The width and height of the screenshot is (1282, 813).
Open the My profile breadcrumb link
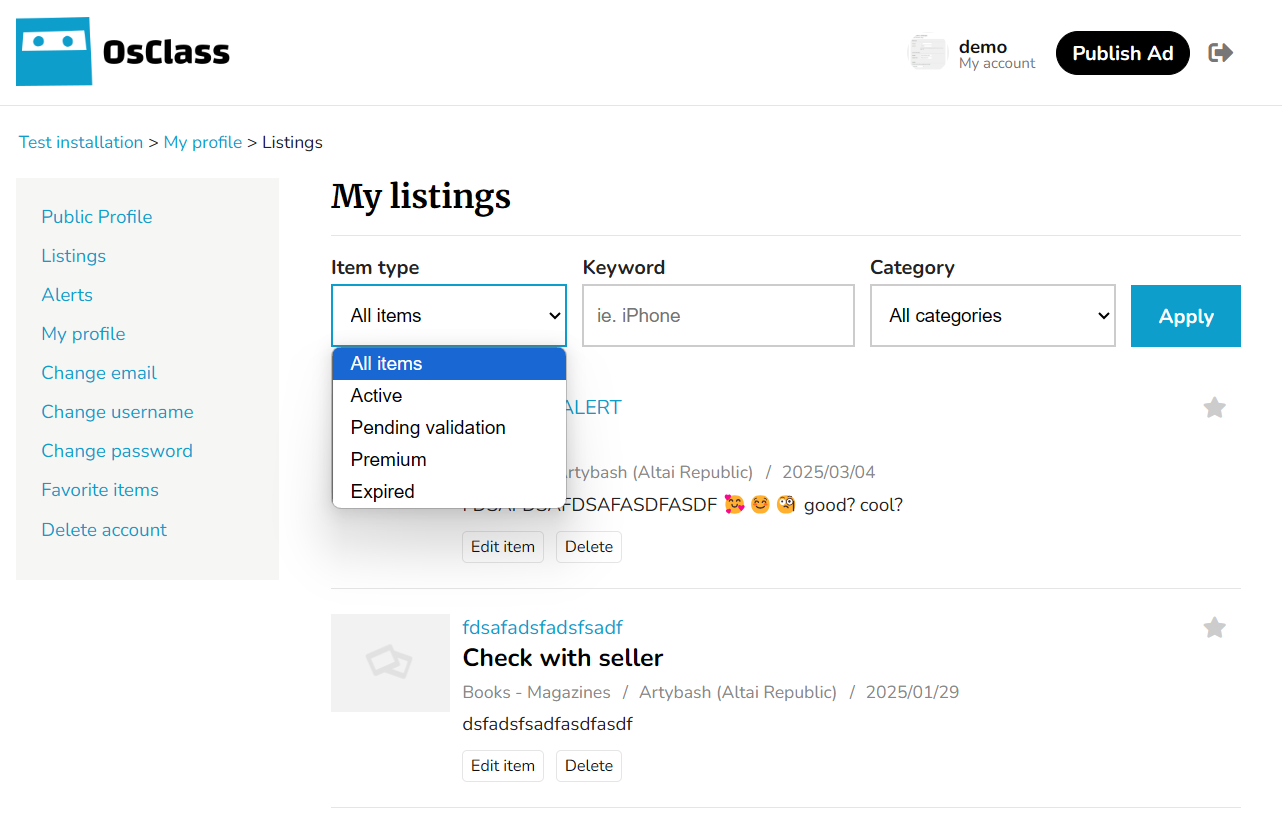(x=203, y=142)
